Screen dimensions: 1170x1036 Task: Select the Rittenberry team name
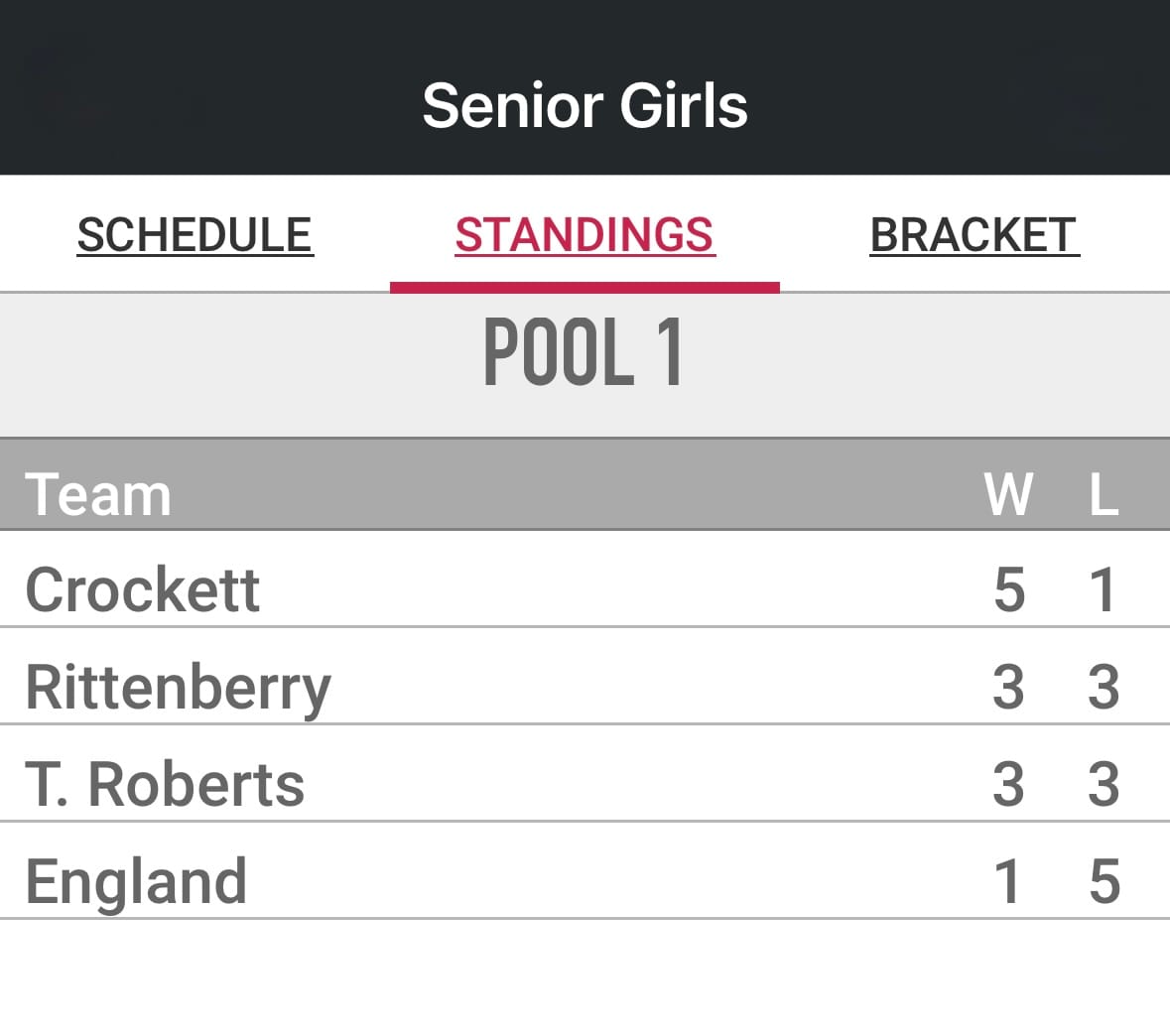click(178, 687)
